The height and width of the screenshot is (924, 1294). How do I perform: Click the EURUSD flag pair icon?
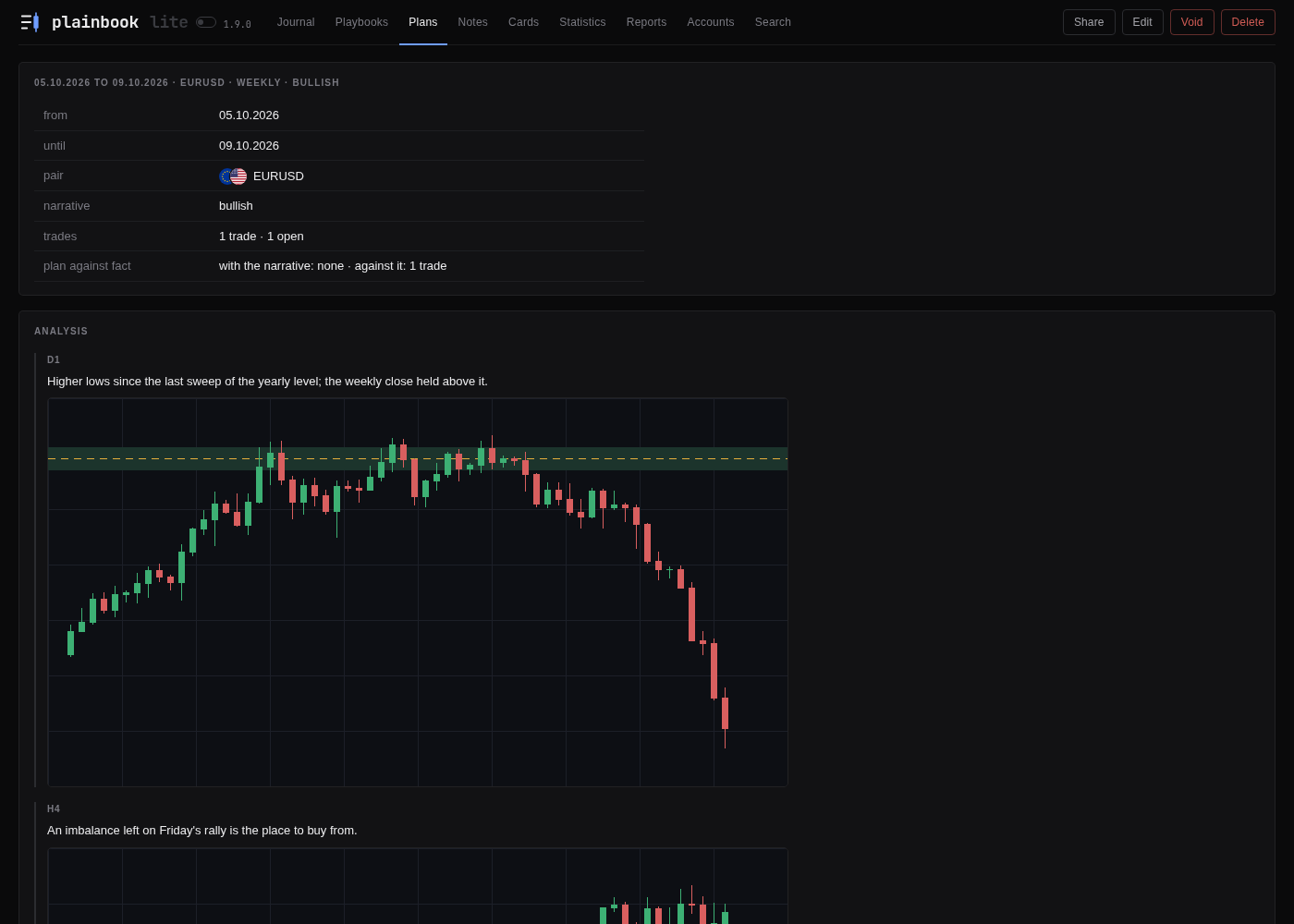click(233, 176)
